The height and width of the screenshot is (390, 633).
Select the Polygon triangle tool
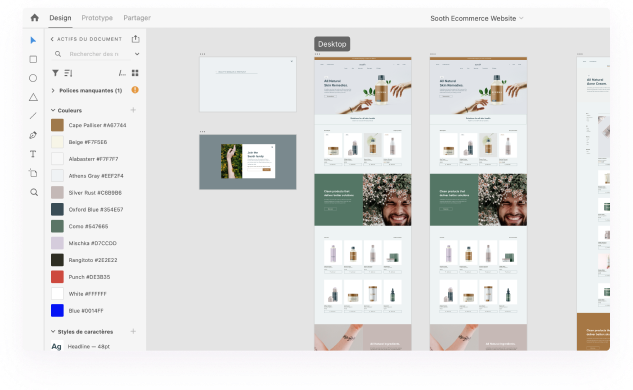tap(33, 97)
